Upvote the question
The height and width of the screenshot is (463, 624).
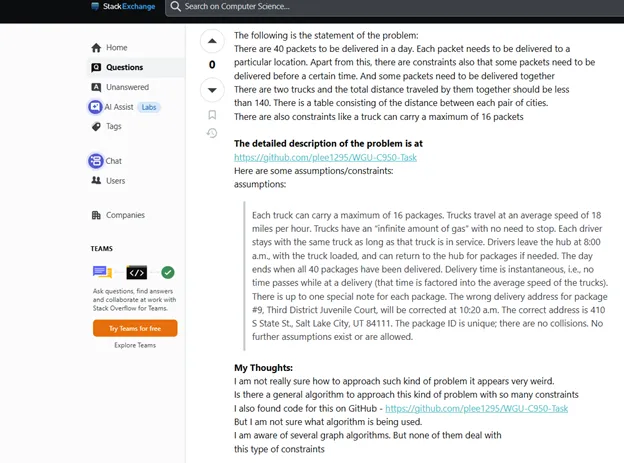point(212,41)
